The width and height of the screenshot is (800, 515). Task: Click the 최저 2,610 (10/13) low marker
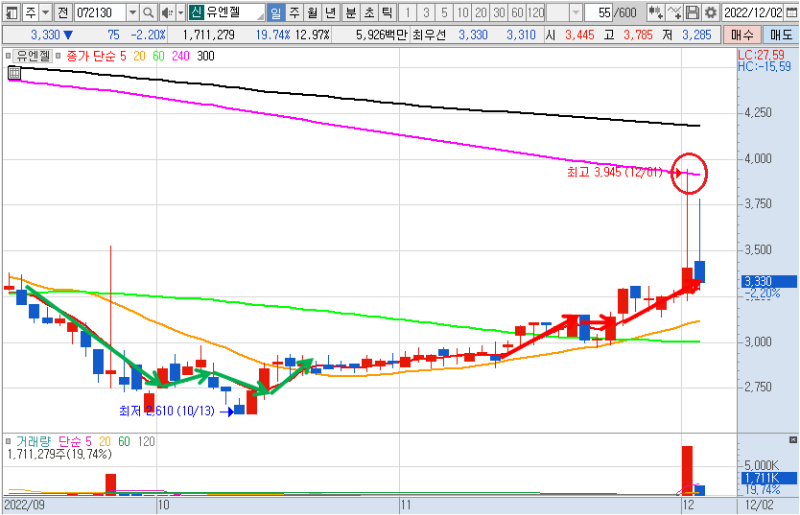pyautogui.click(x=167, y=411)
